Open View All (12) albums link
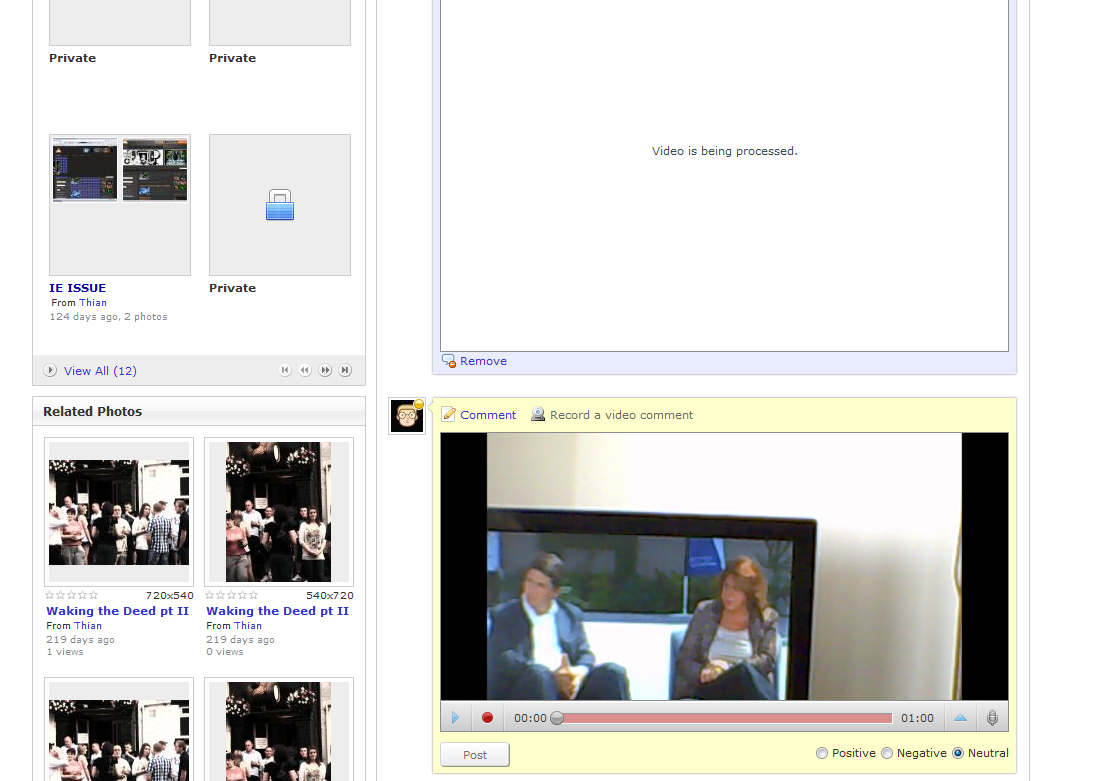Screen dimensions: 1112x781 (x=100, y=371)
